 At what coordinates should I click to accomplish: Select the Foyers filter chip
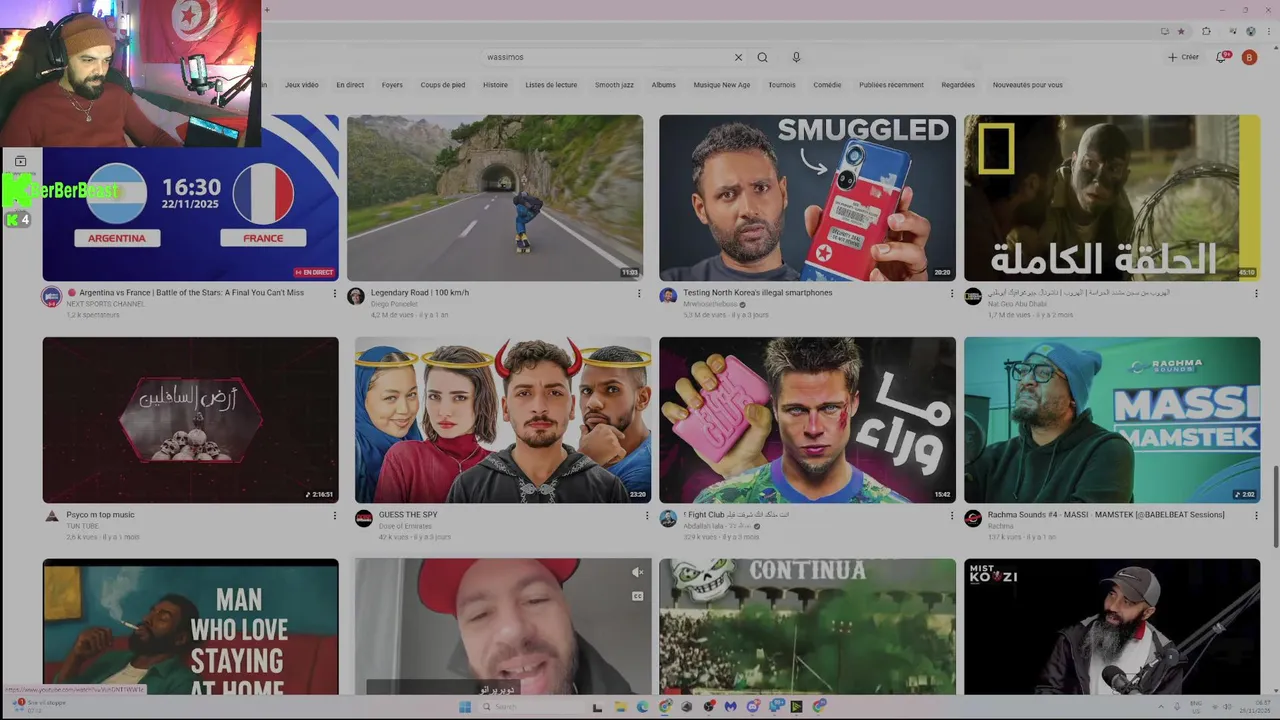[x=392, y=85]
